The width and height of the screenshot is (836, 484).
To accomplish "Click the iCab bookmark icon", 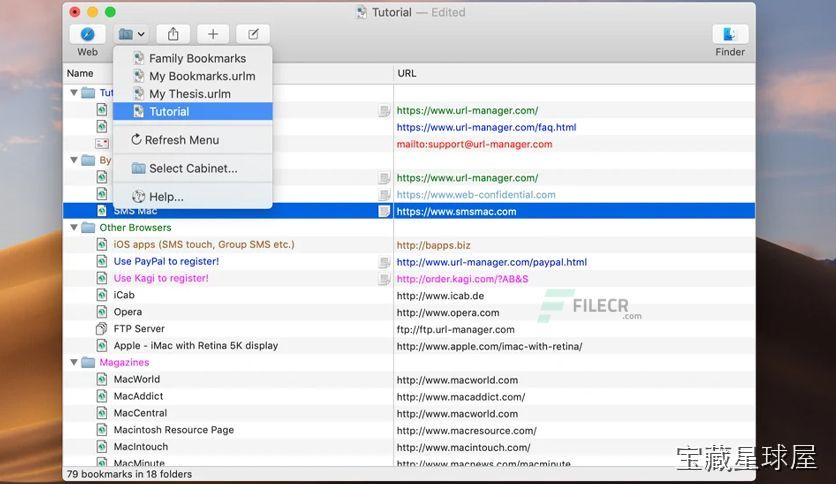I will 102,295.
